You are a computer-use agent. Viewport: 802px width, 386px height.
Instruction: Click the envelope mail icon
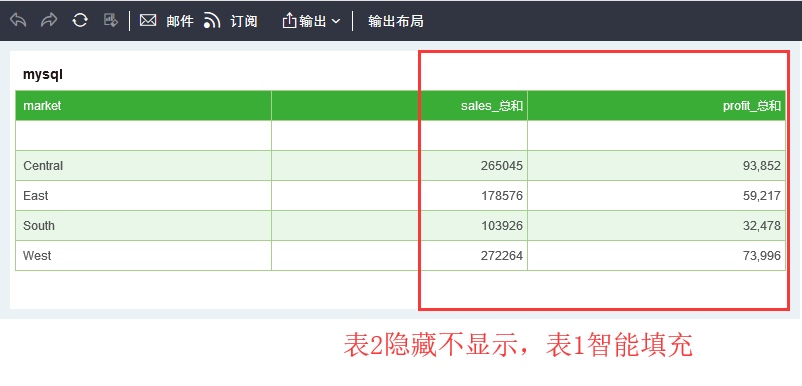click(148, 20)
